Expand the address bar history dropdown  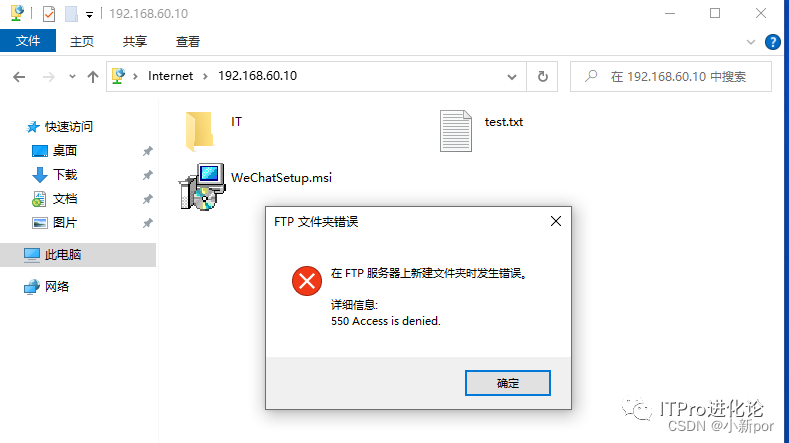[x=512, y=77]
